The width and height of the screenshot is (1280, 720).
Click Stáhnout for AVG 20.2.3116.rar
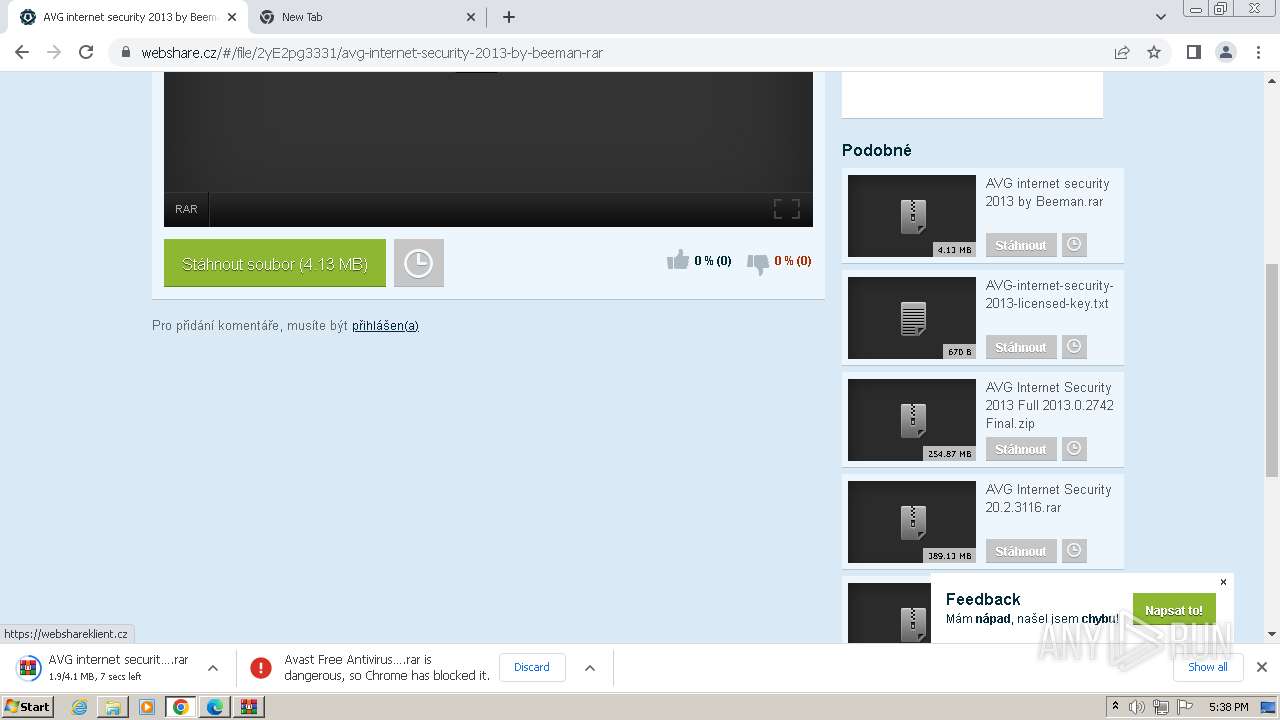1020,551
